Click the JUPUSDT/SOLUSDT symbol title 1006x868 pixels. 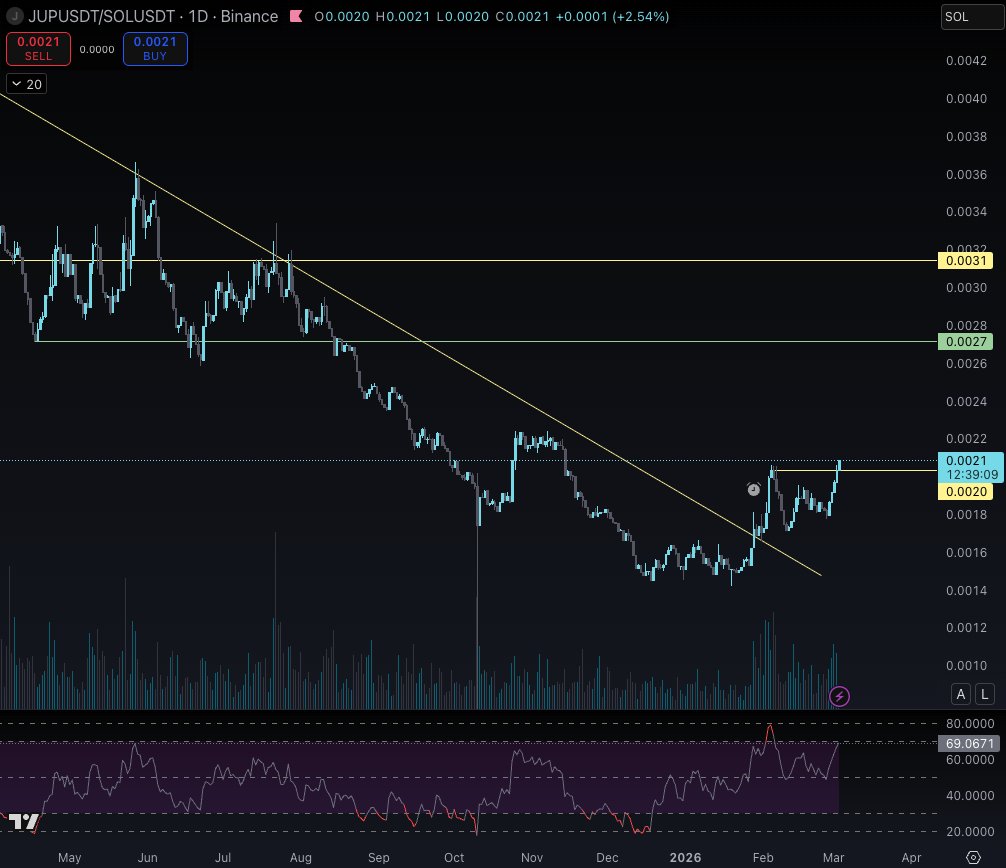click(x=101, y=16)
